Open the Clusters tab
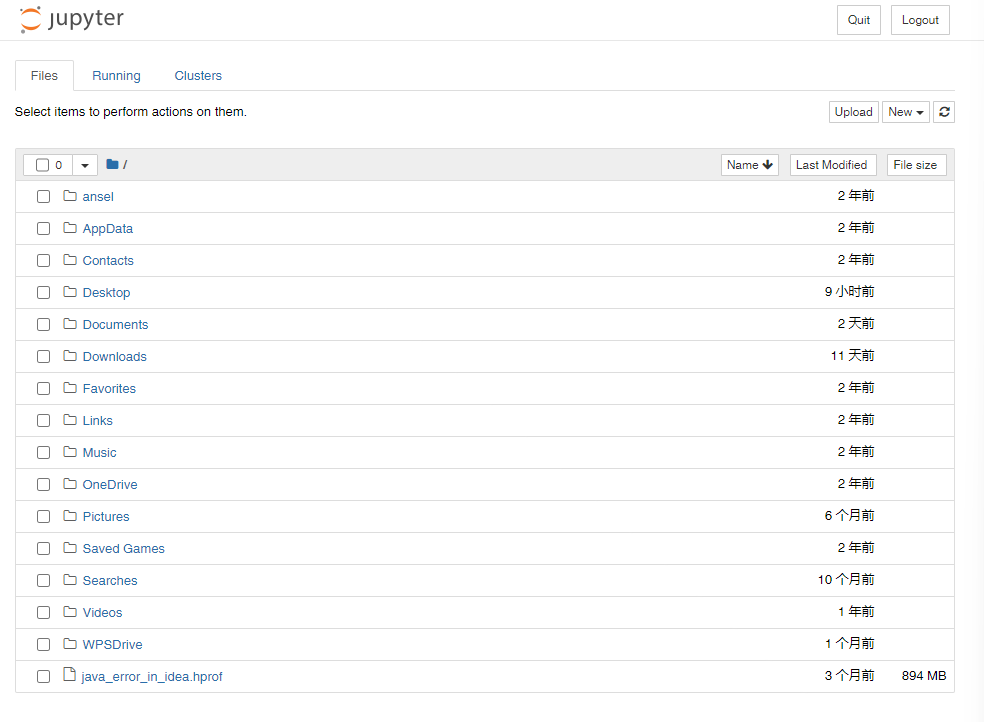984x722 pixels. pyautogui.click(x=198, y=76)
